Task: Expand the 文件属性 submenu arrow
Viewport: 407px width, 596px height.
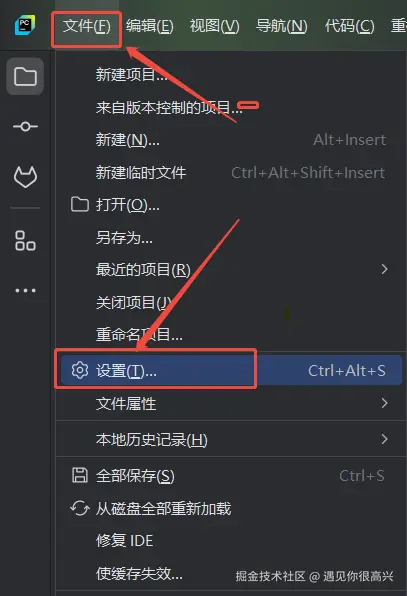Action: (385, 403)
